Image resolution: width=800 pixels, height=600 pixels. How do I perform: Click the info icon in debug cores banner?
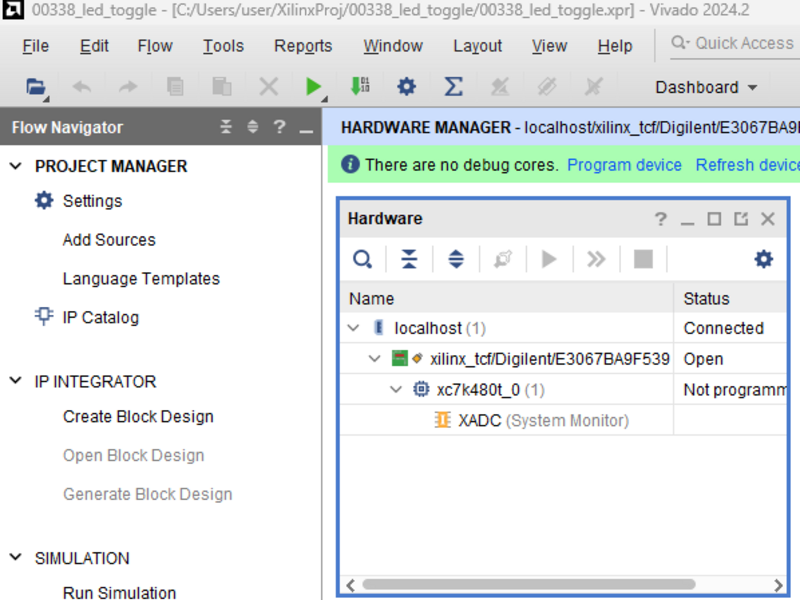[350, 164]
